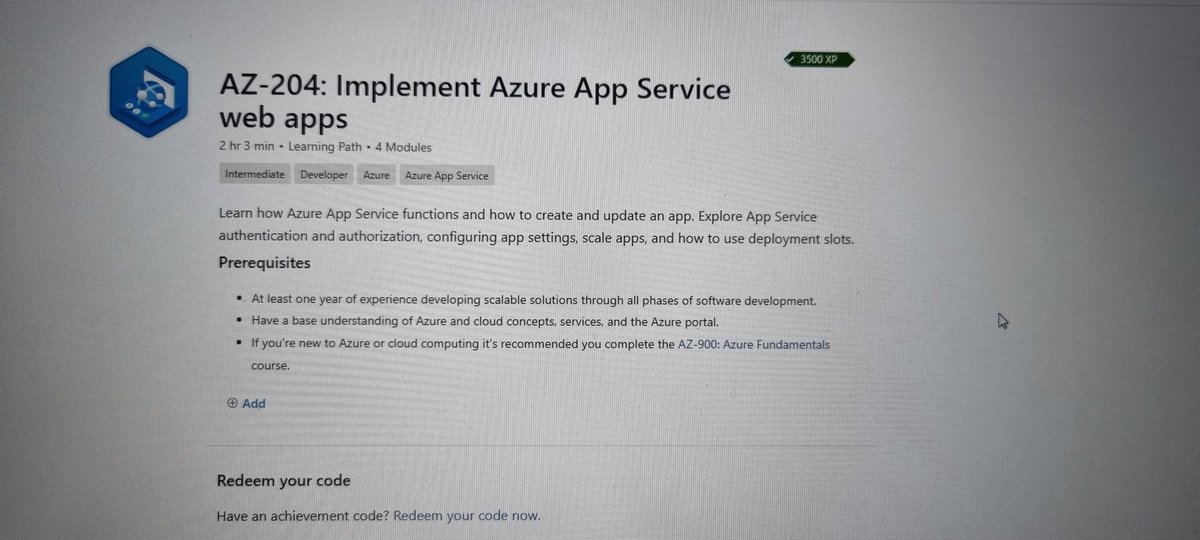
Task: Click the 'Have an achievement code?' text
Action: (x=303, y=516)
